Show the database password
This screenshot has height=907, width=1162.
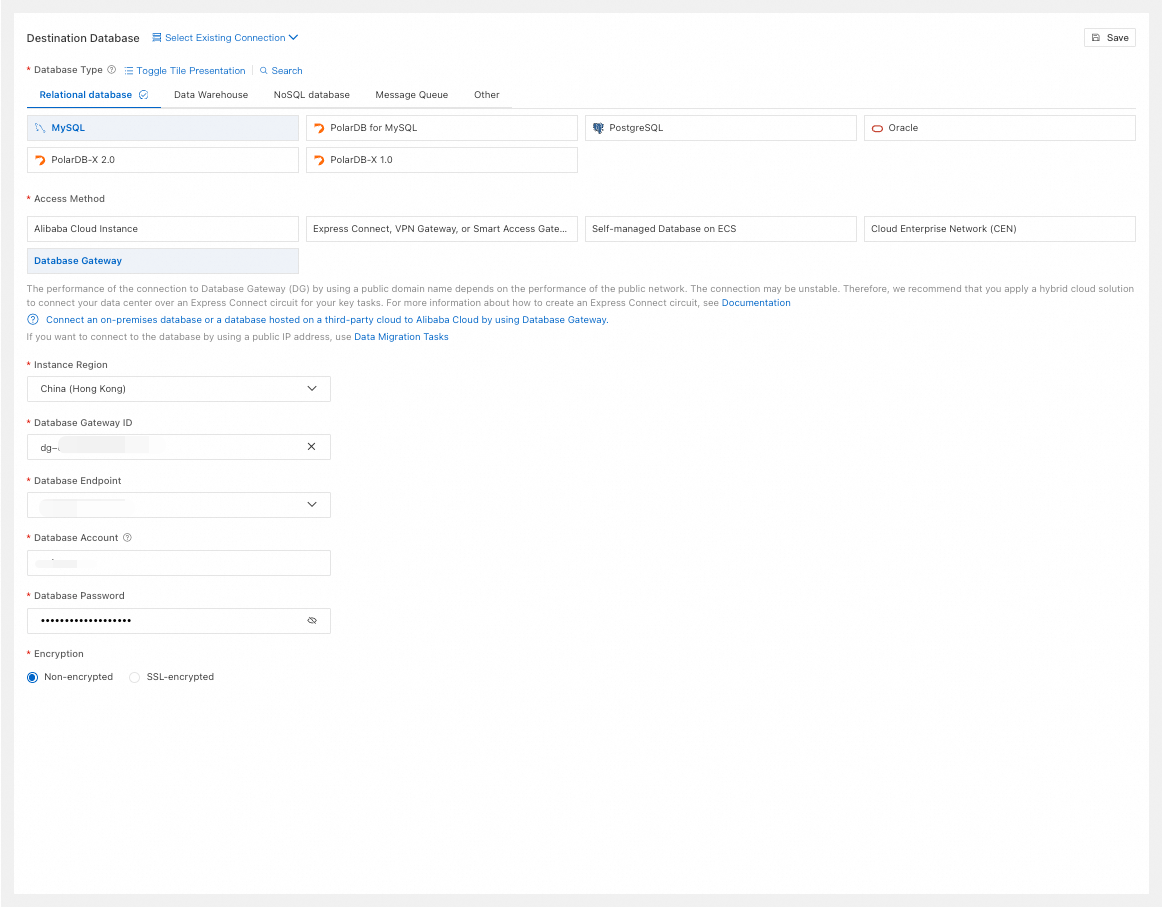[312, 621]
